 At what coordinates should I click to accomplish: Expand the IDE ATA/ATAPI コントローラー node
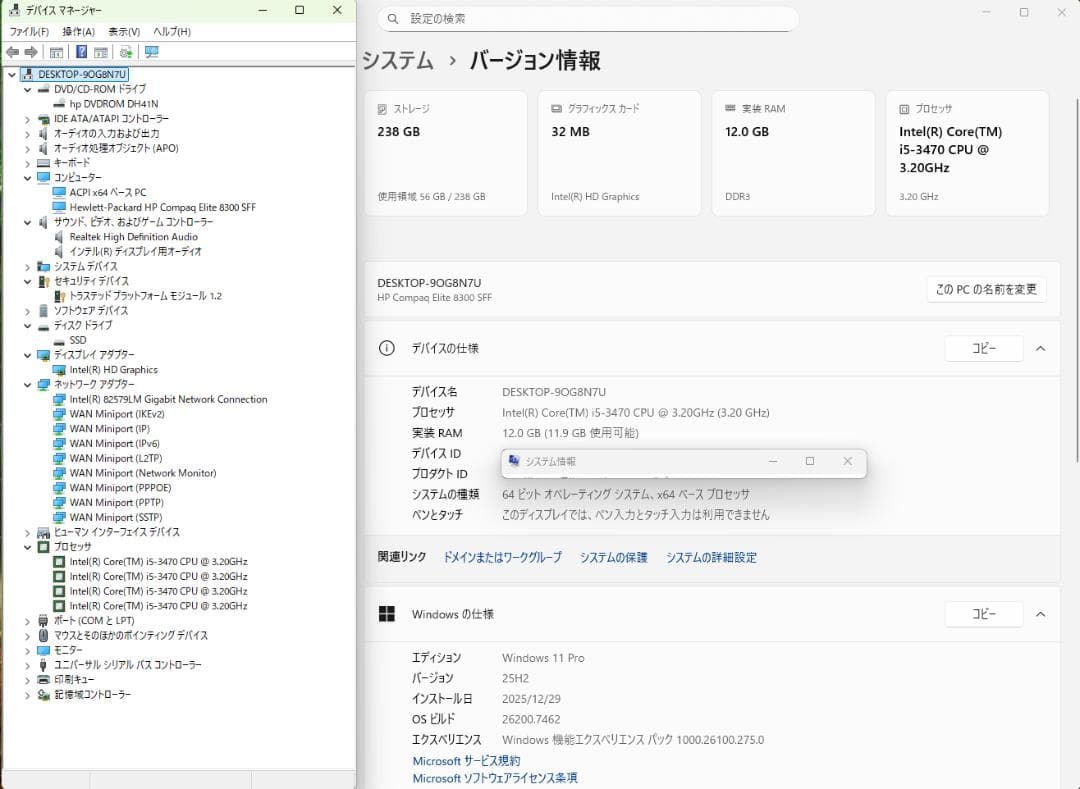click(27, 118)
